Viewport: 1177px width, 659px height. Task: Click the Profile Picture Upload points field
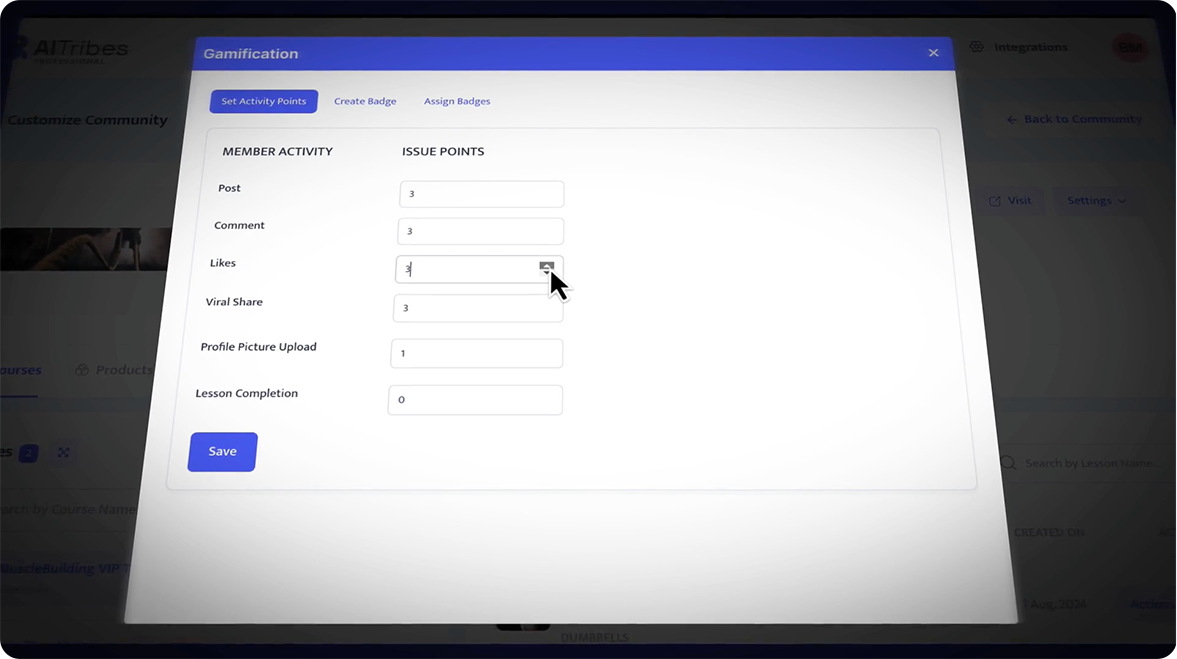tap(476, 353)
